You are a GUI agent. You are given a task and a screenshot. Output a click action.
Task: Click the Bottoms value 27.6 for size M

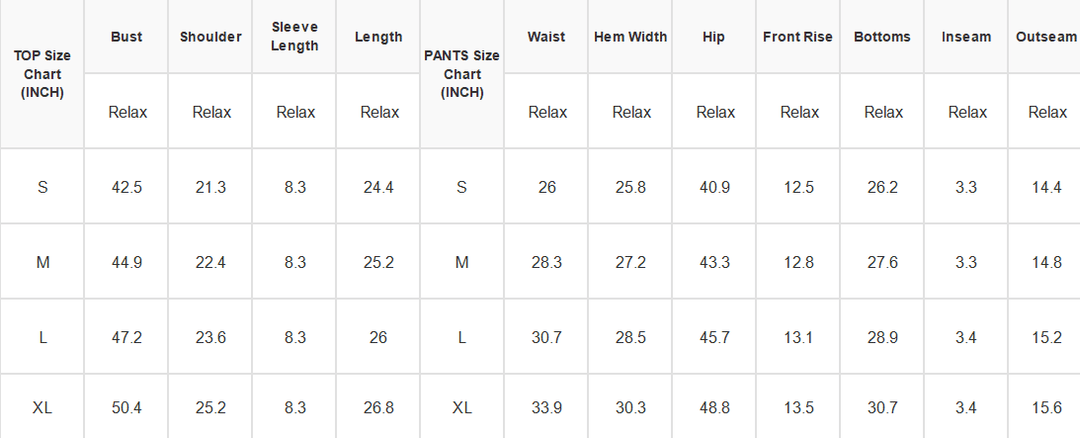tap(882, 262)
